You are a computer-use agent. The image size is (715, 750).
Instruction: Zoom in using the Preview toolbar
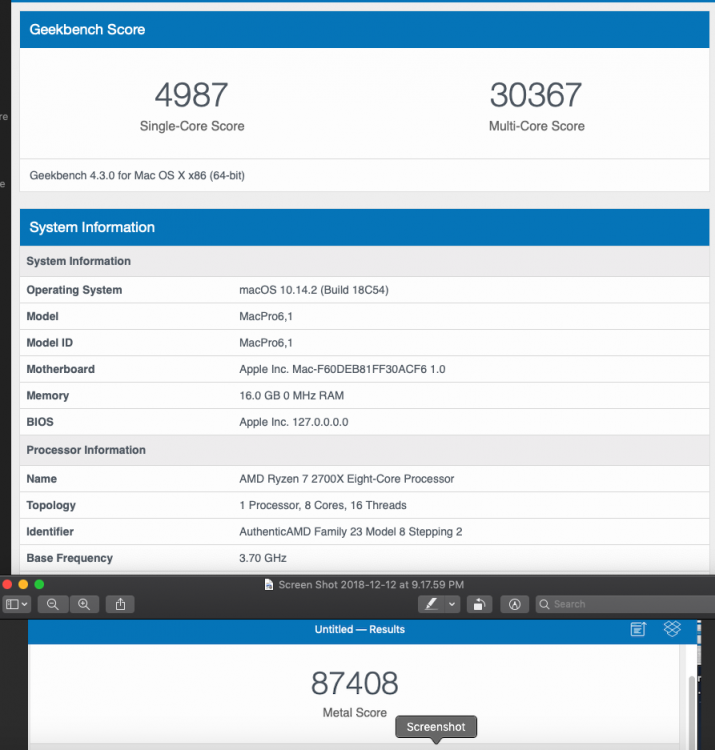point(84,604)
